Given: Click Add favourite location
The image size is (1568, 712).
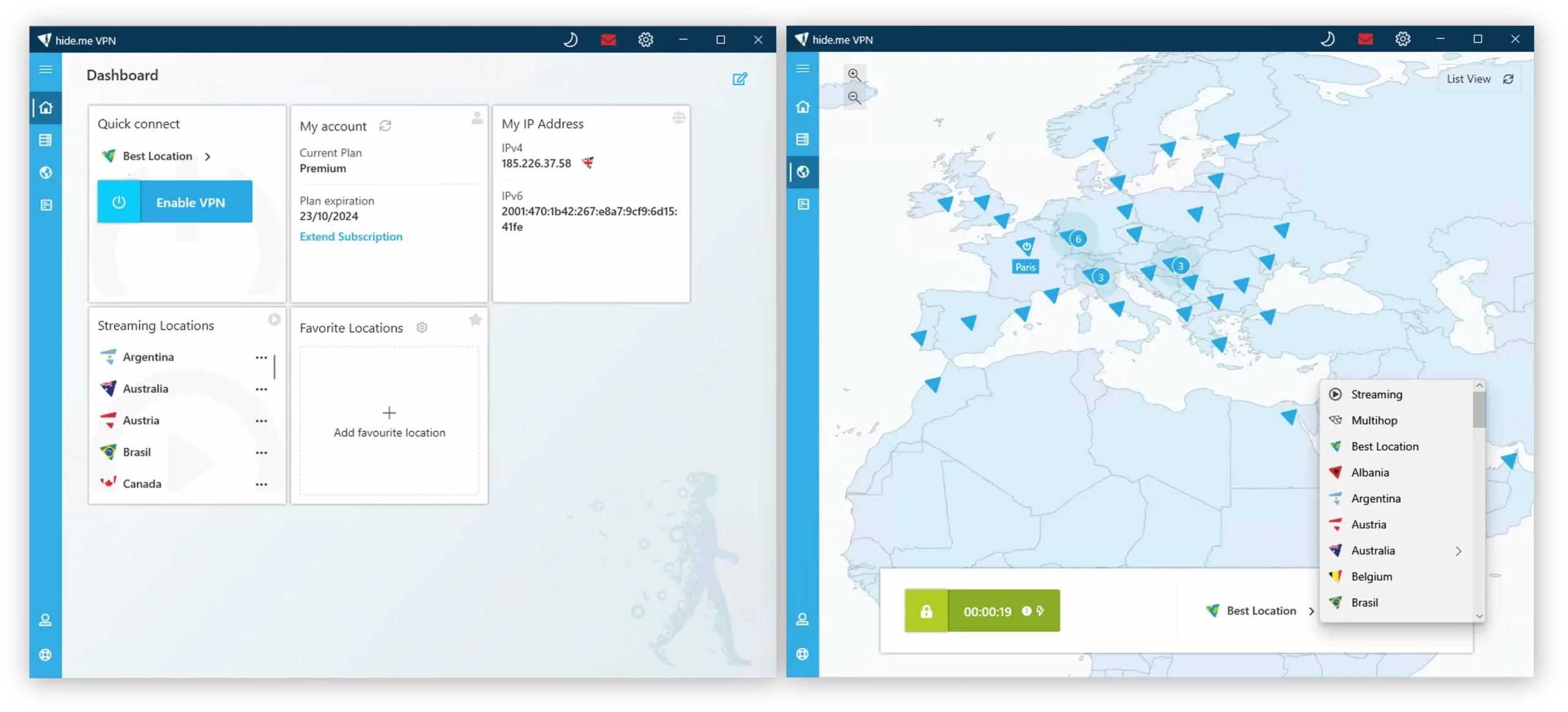Looking at the screenshot, I should [x=390, y=422].
